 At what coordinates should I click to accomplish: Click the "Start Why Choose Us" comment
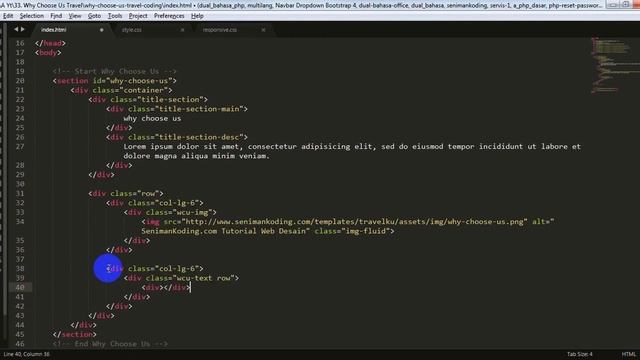pyautogui.click(x=114, y=71)
